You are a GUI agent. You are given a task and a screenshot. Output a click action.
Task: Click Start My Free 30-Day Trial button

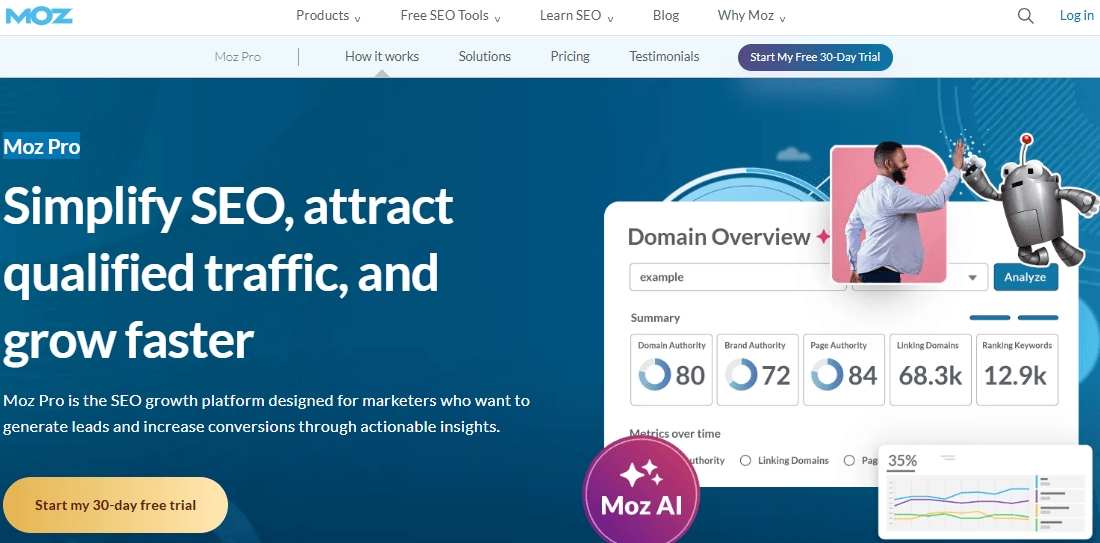click(x=815, y=58)
